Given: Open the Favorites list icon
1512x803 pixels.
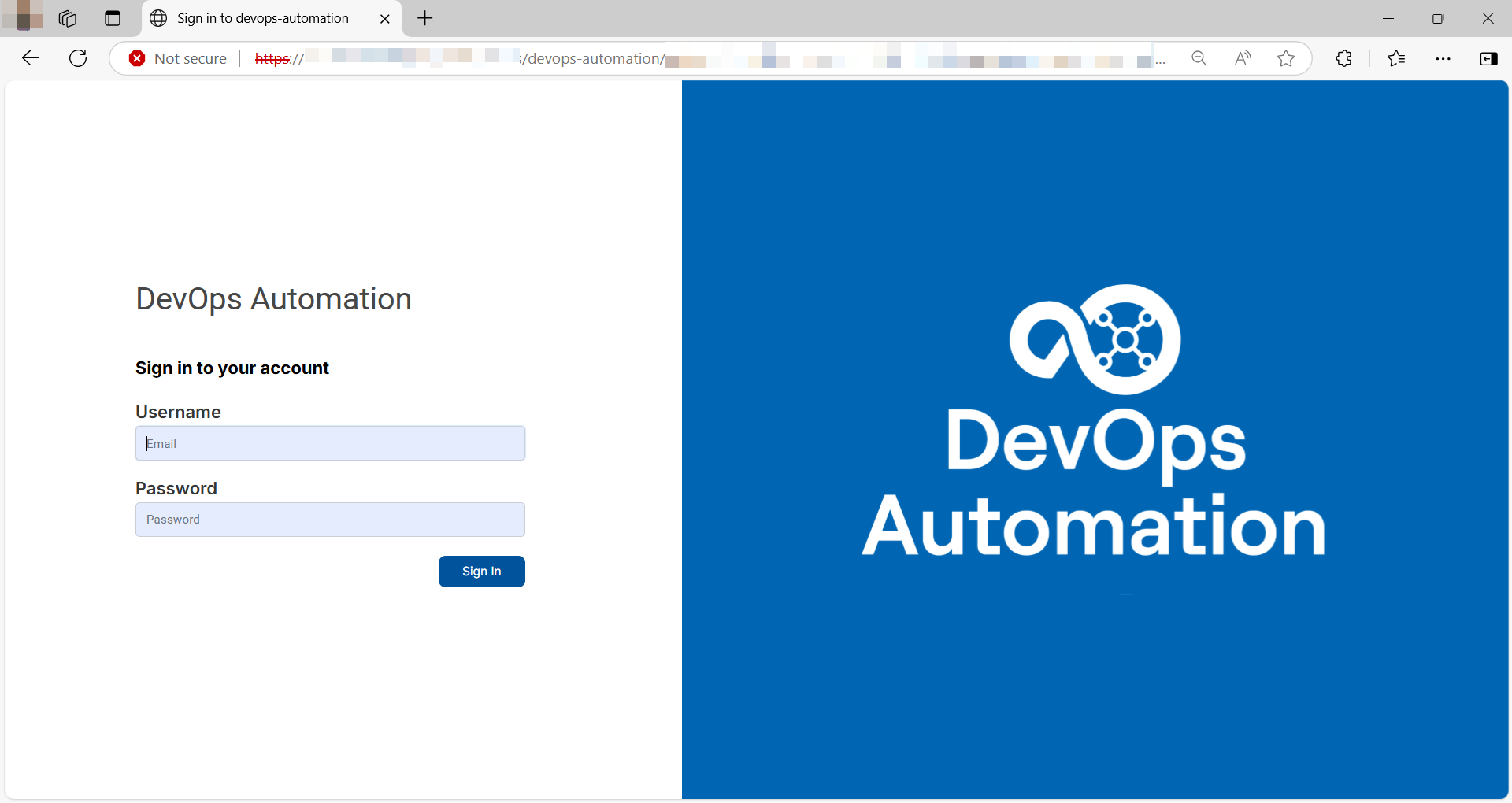Looking at the screenshot, I should 1397,58.
